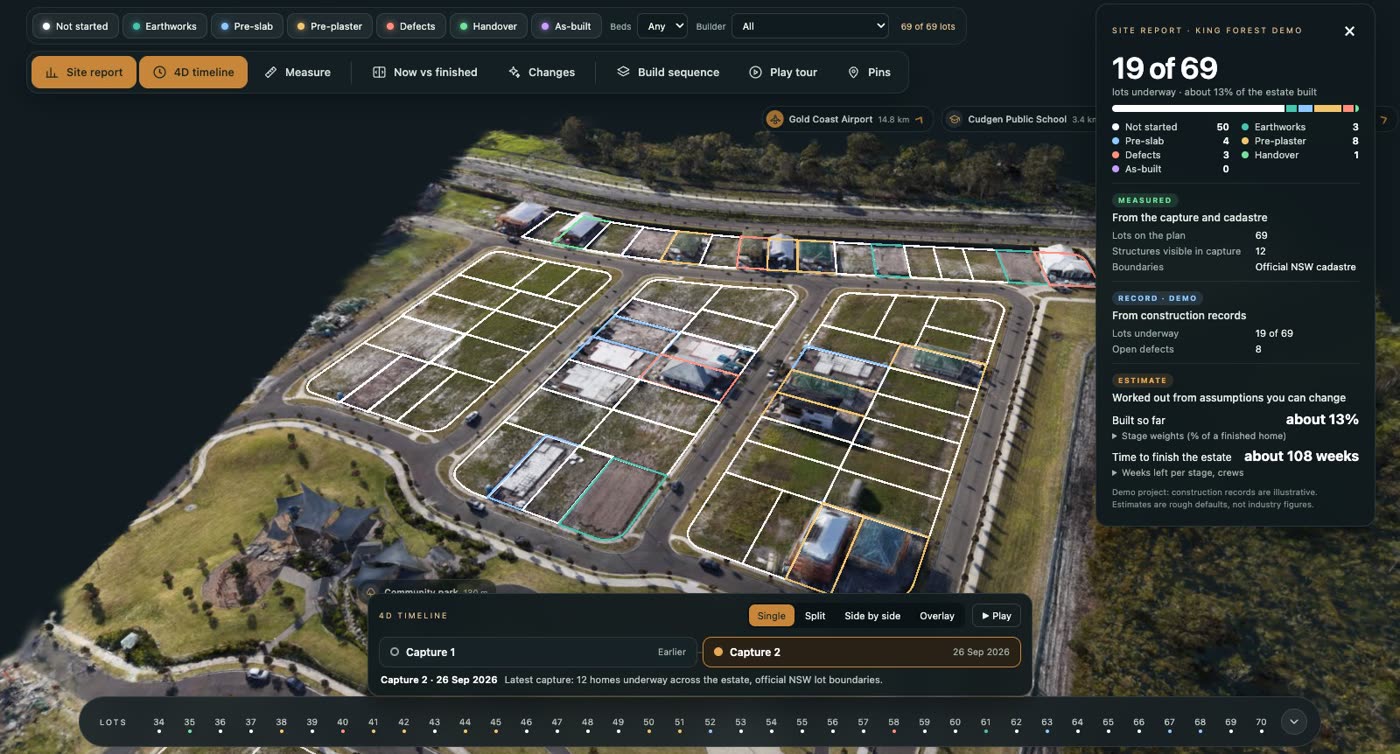The height and width of the screenshot is (754, 1400).
Task: Select Capture 2 dated 26 Sep 2026
Action: tap(862, 652)
